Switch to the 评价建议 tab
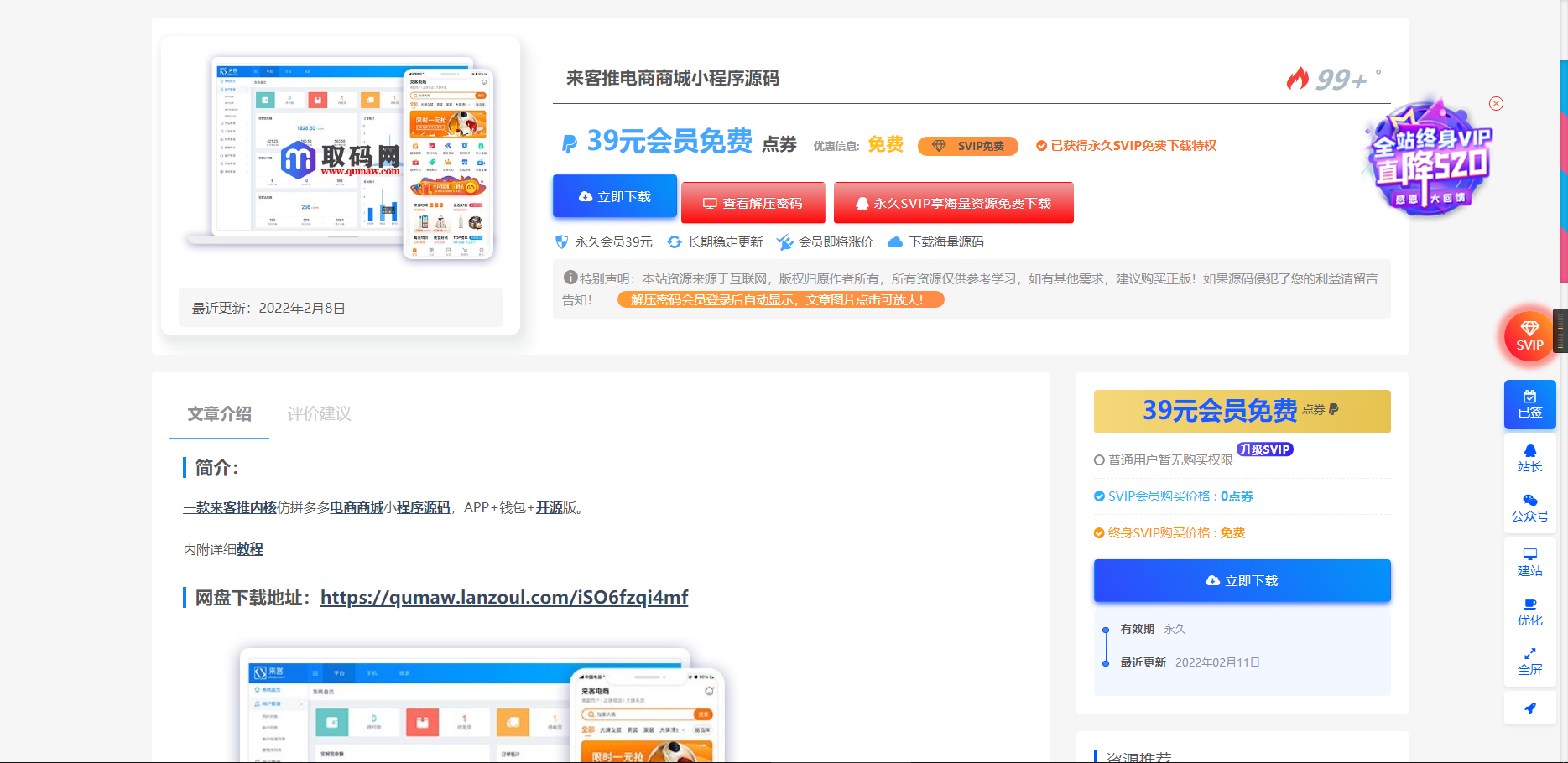This screenshot has width=1568, height=763. coord(319,414)
